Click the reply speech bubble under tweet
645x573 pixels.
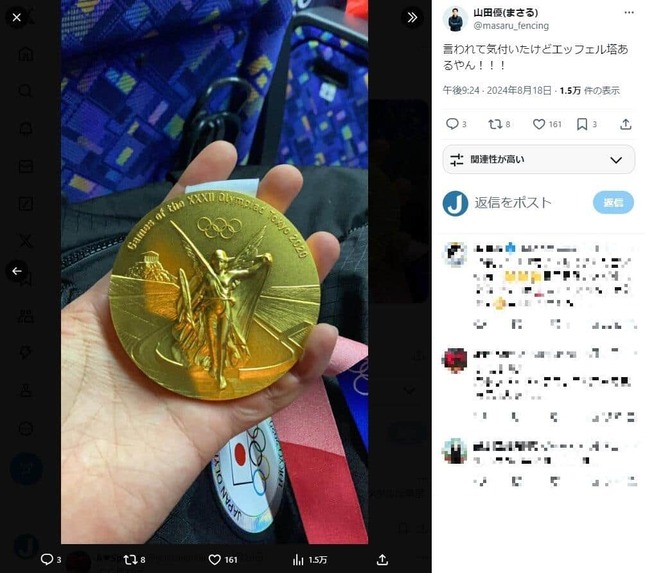[x=452, y=124]
